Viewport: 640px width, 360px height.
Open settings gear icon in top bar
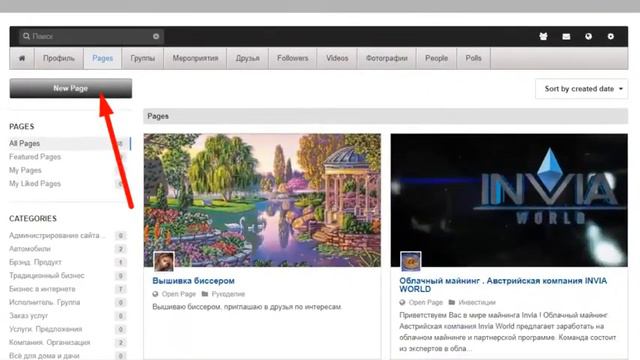pos(611,36)
